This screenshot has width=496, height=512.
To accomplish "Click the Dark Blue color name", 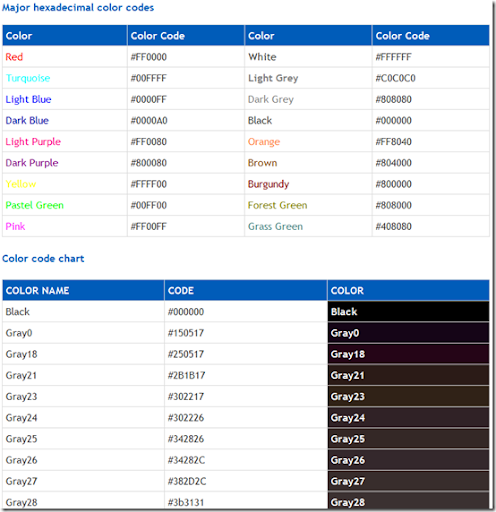I will tap(27, 120).
